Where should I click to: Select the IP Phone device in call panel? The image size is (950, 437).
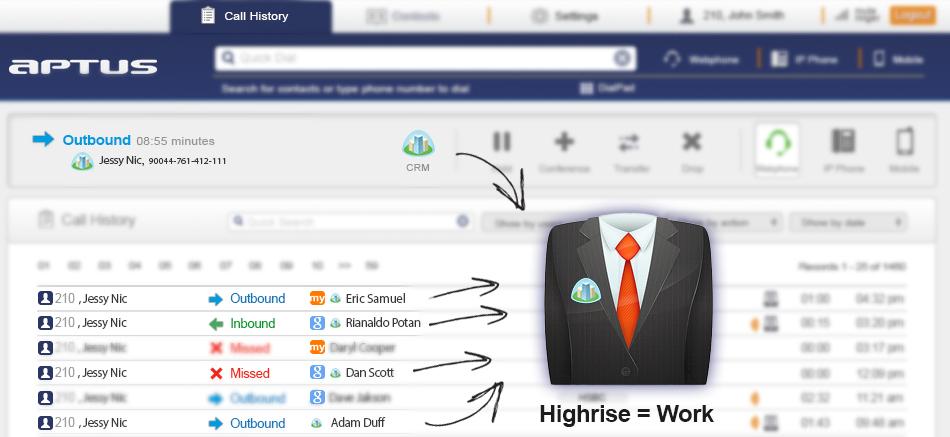(x=843, y=143)
